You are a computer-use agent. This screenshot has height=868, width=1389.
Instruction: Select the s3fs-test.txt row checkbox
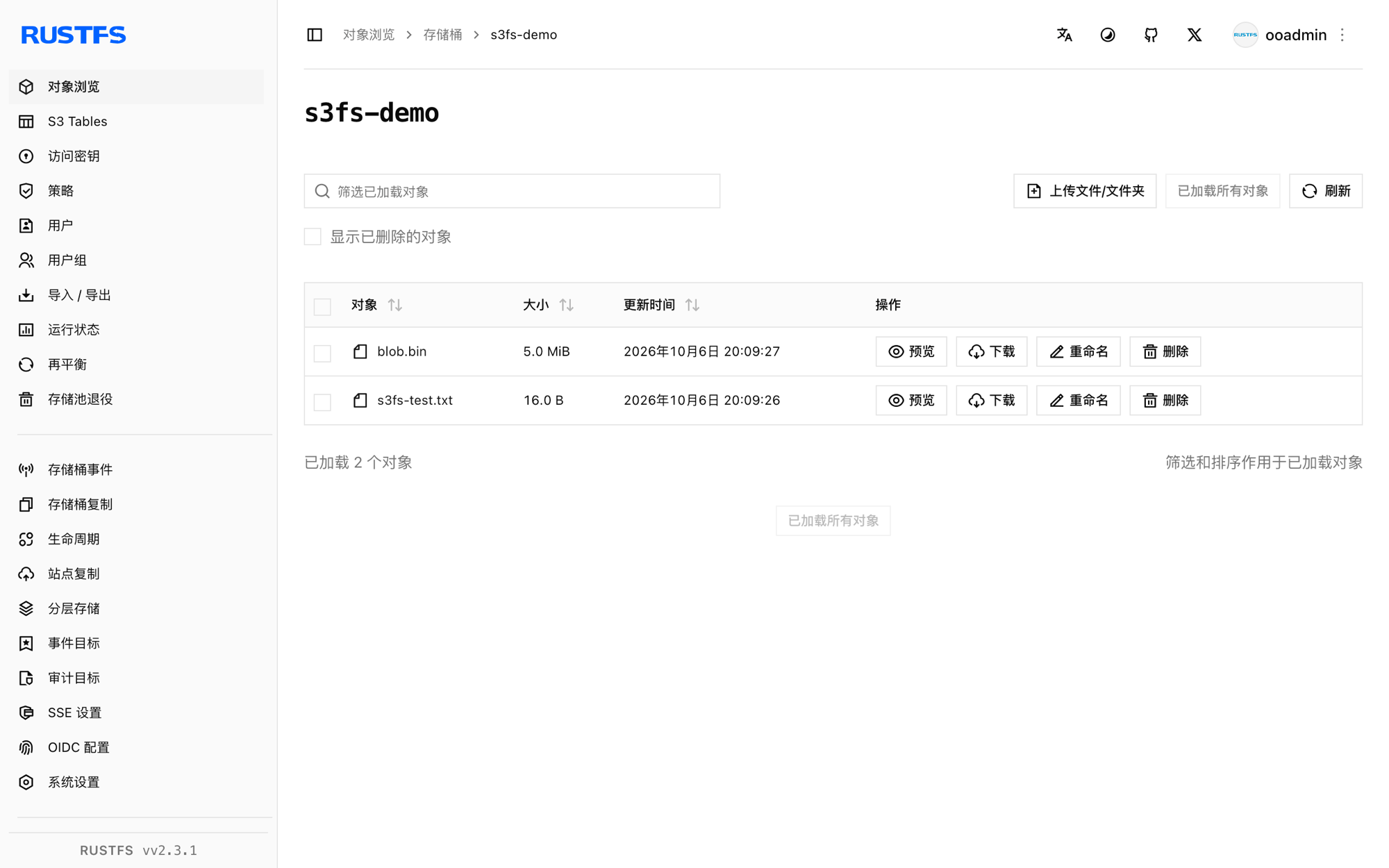(x=322, y=401)
